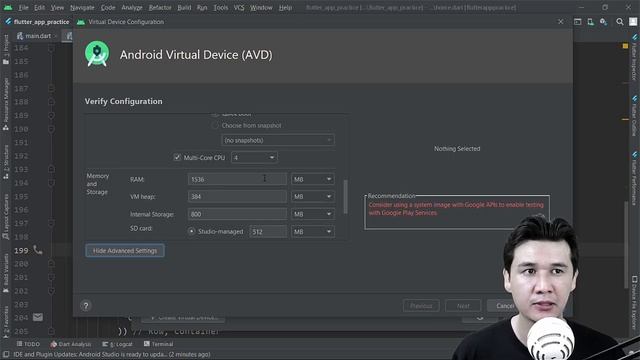Click the Android Virtual Device logo

coord(97,54)
